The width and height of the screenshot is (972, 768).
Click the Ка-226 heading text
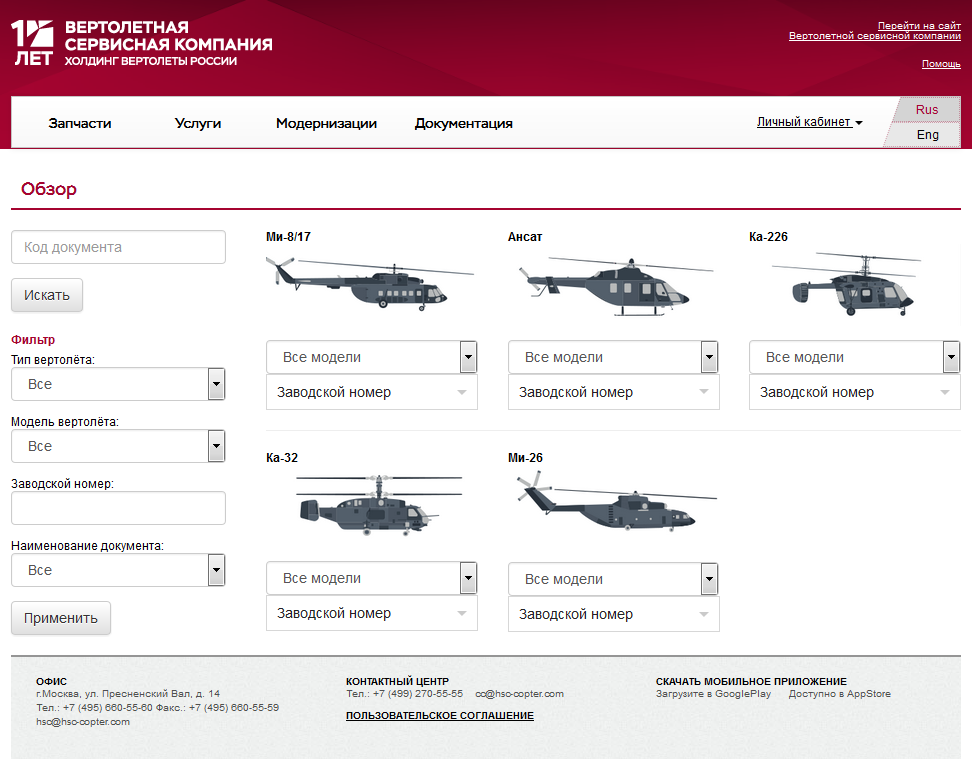click(x=768, y=237)
